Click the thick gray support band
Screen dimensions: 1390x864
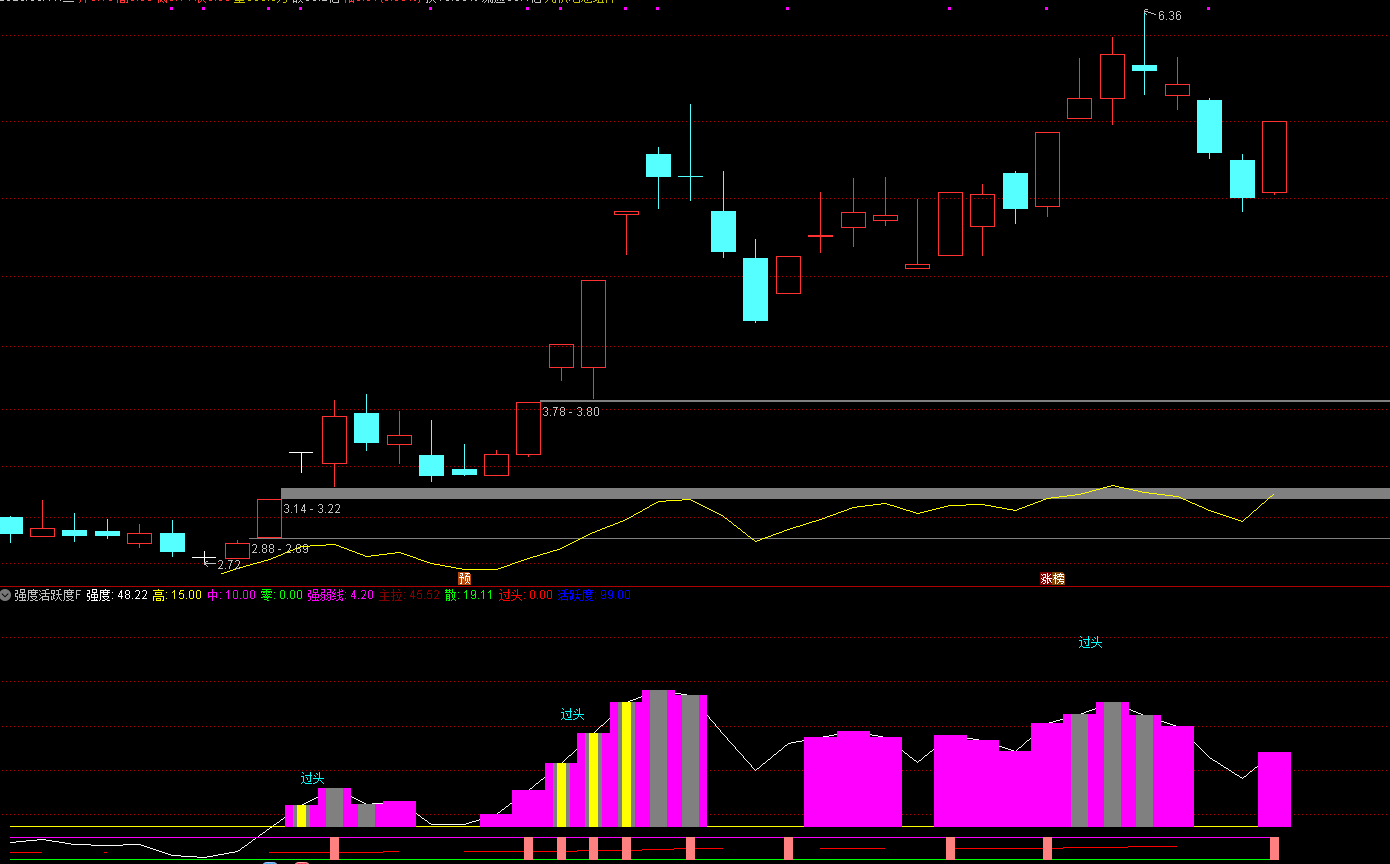(800, 493)
